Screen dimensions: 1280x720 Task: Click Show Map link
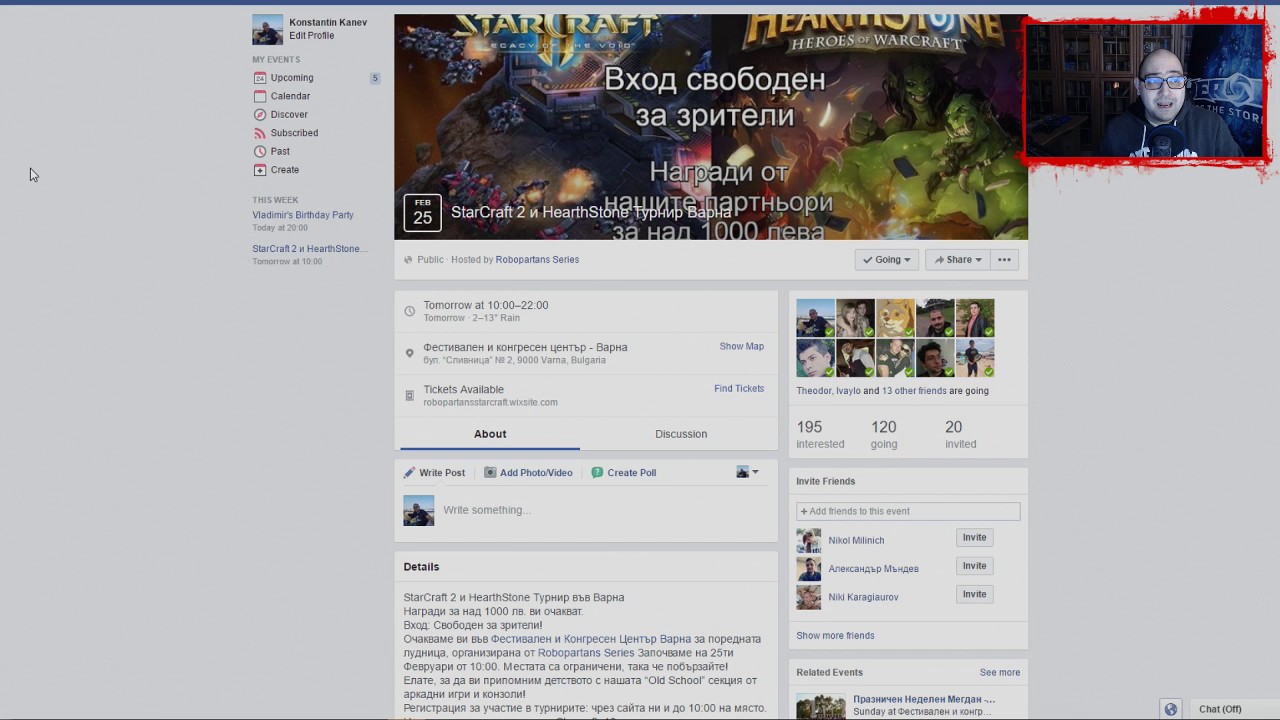741,347
